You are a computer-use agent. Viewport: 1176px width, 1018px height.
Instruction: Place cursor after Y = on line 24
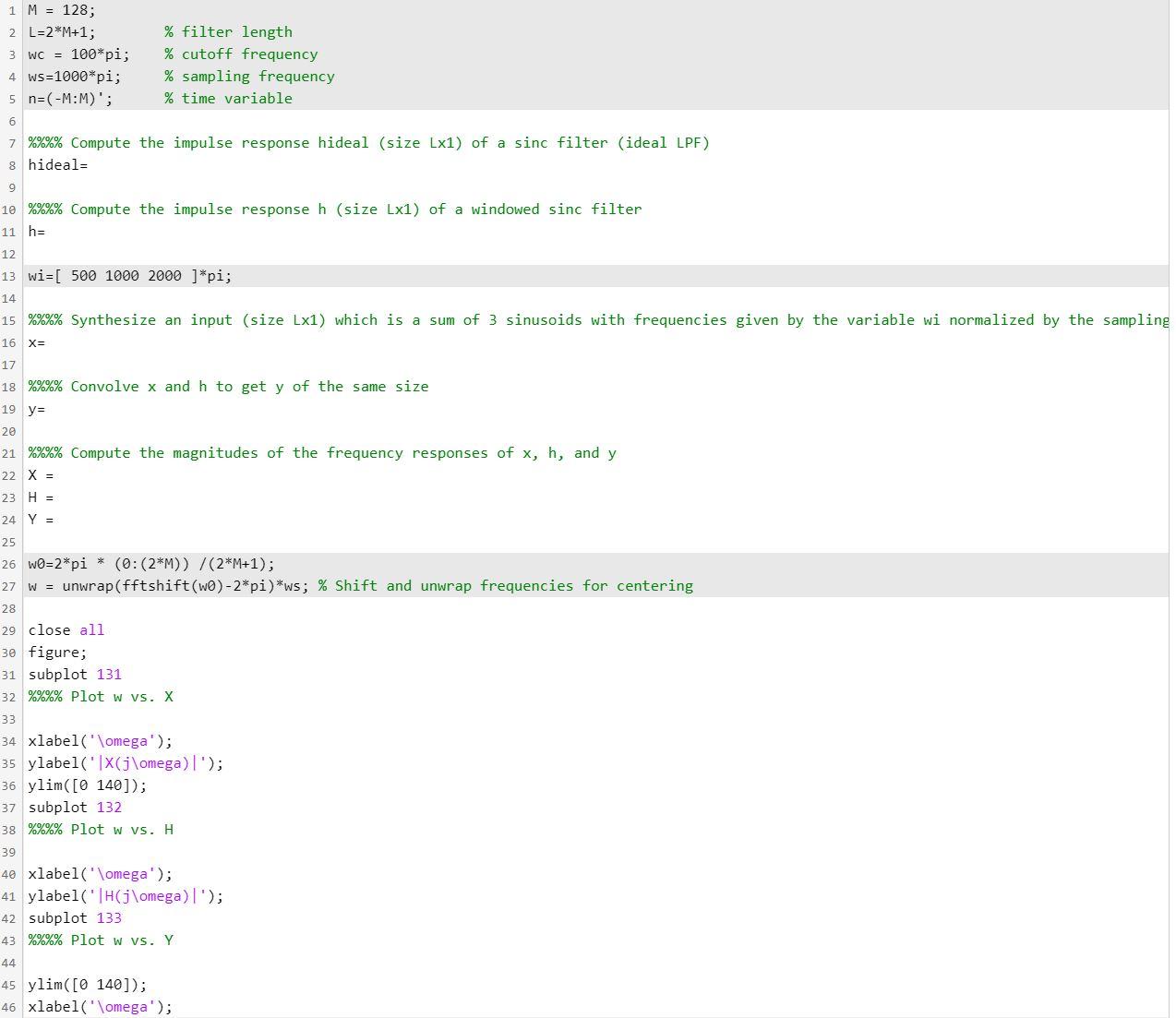[55, 520]
